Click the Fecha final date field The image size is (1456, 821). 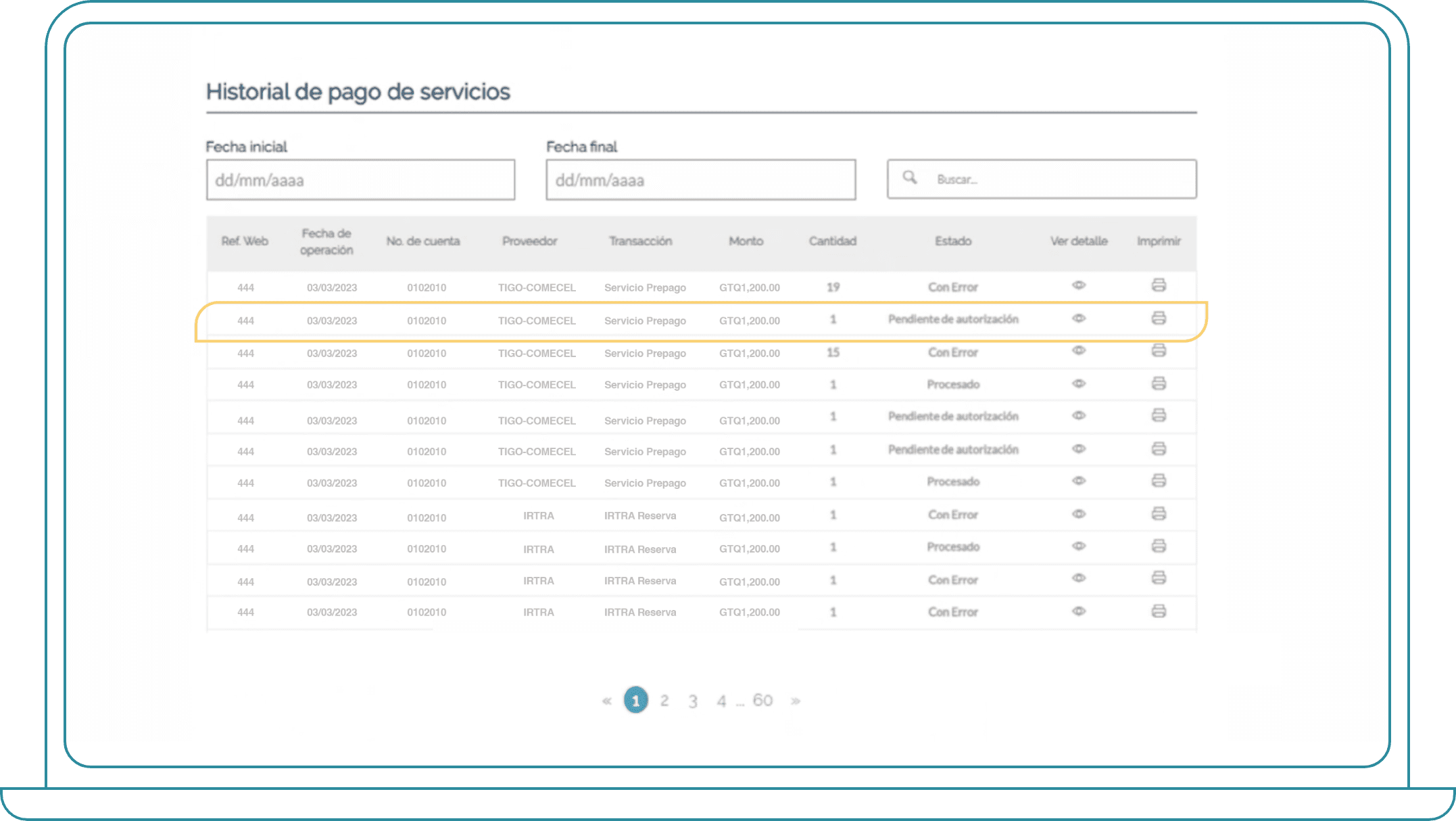tap(700, 180)
